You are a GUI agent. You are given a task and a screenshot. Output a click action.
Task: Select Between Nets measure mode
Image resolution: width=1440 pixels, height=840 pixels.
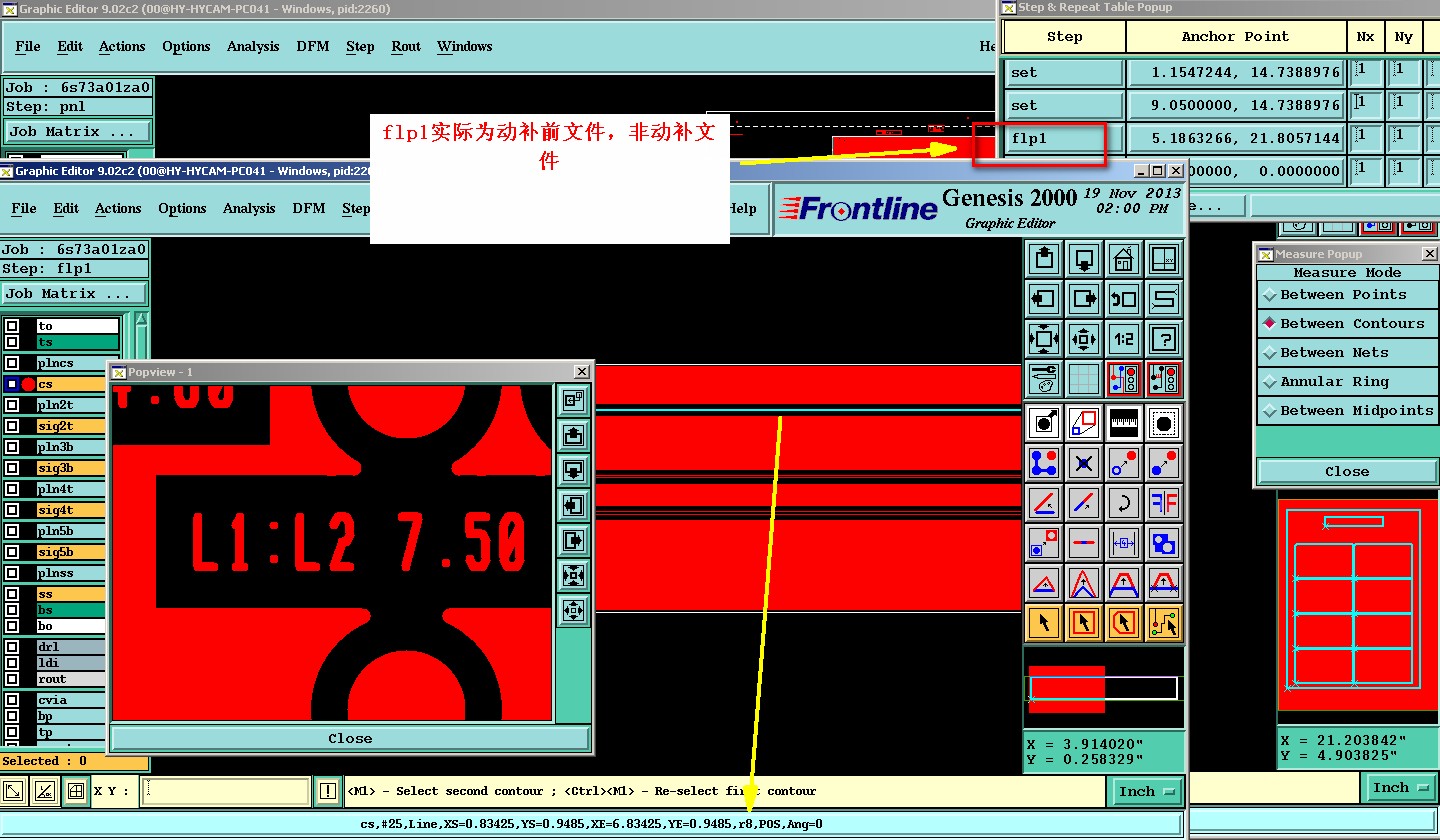1347,353
